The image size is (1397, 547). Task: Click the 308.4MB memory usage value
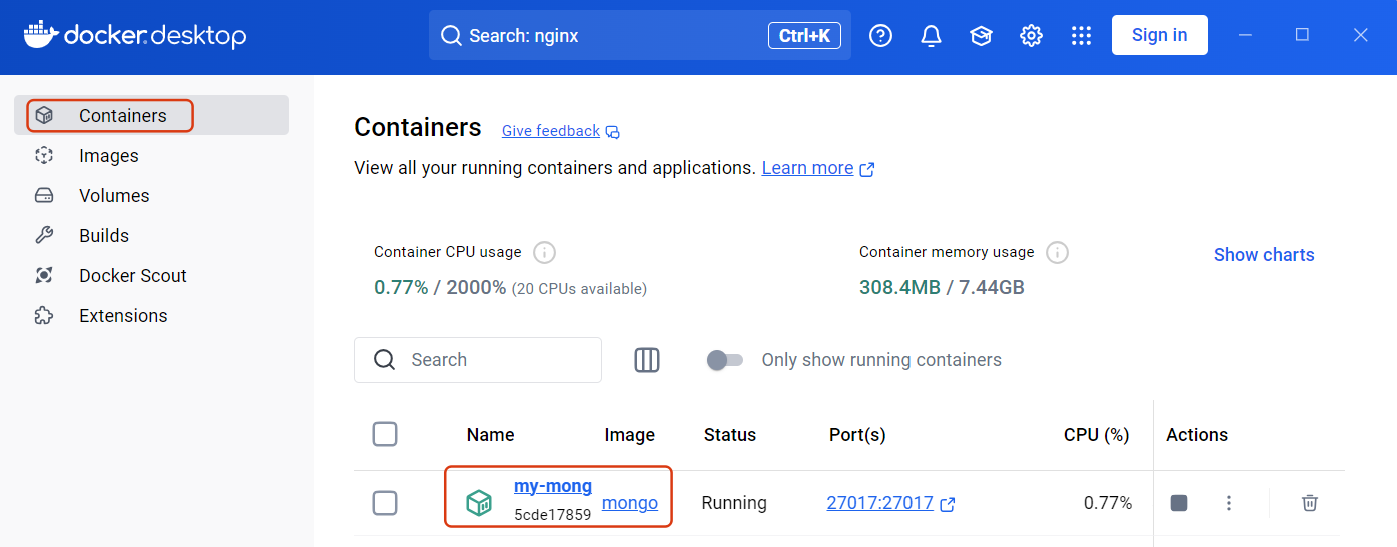coord(900,288)
